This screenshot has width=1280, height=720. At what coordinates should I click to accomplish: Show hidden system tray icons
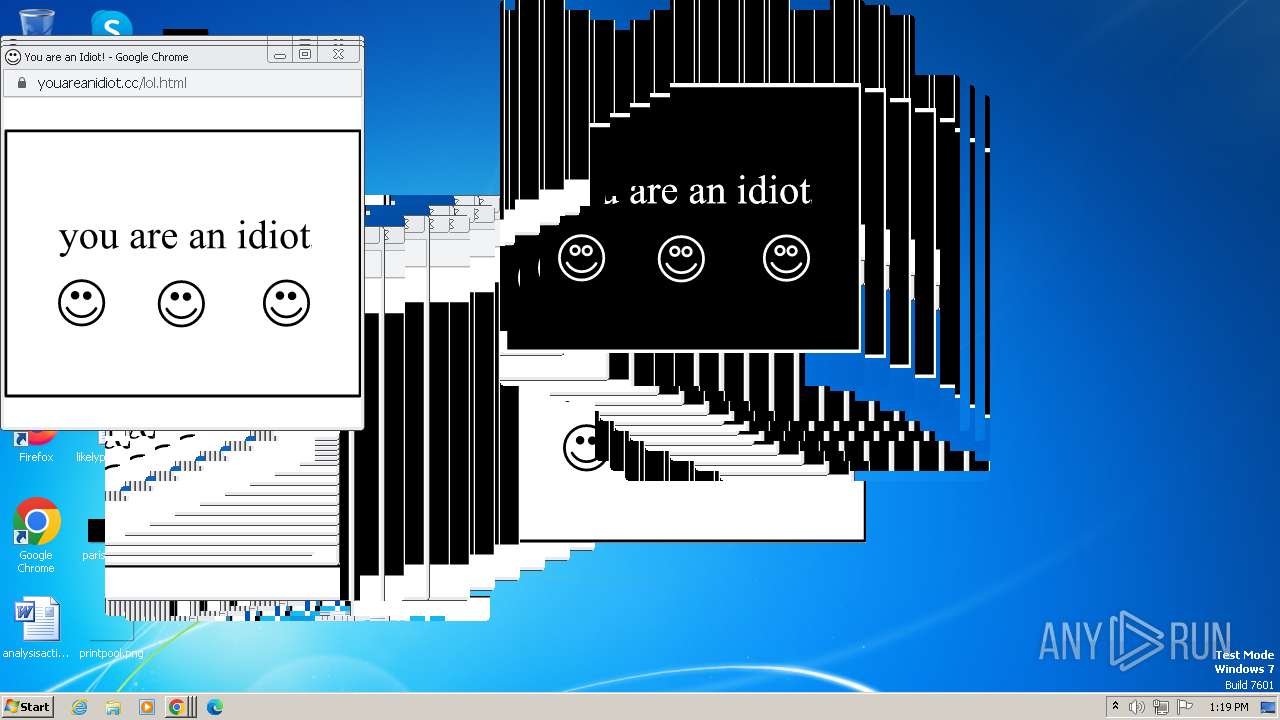click(x=1115, y=707)
